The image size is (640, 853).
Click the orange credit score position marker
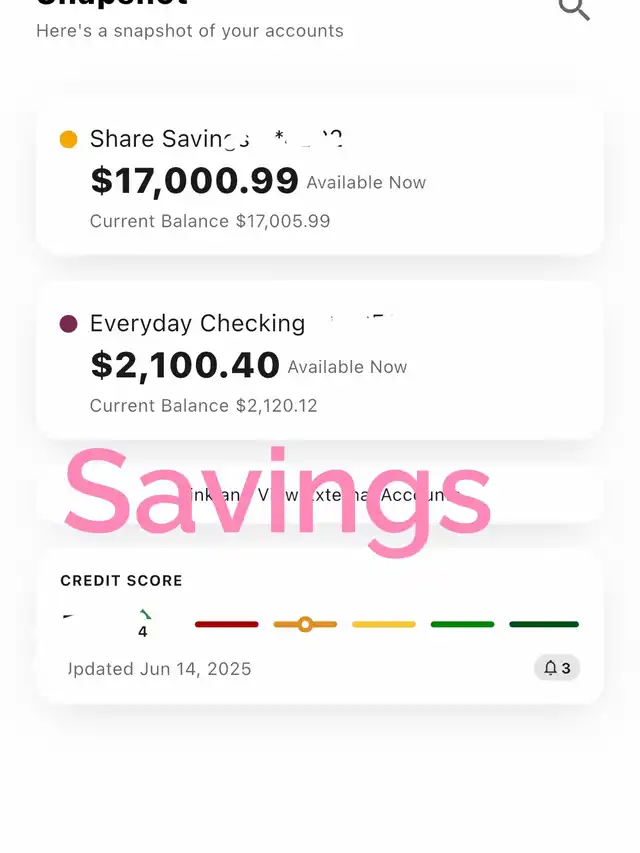tap(305, 624)
